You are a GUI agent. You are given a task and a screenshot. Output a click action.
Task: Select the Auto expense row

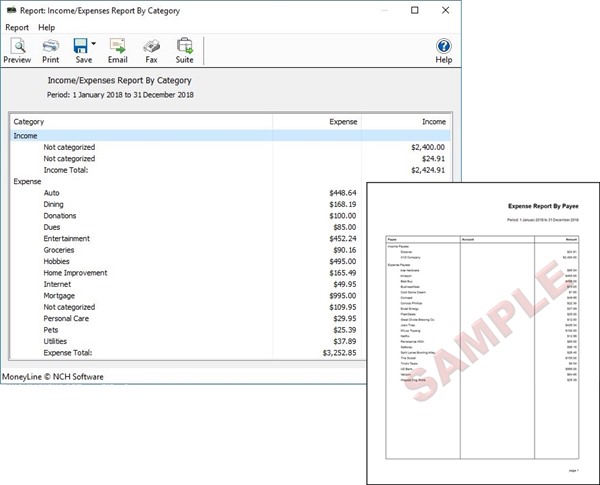188,193
